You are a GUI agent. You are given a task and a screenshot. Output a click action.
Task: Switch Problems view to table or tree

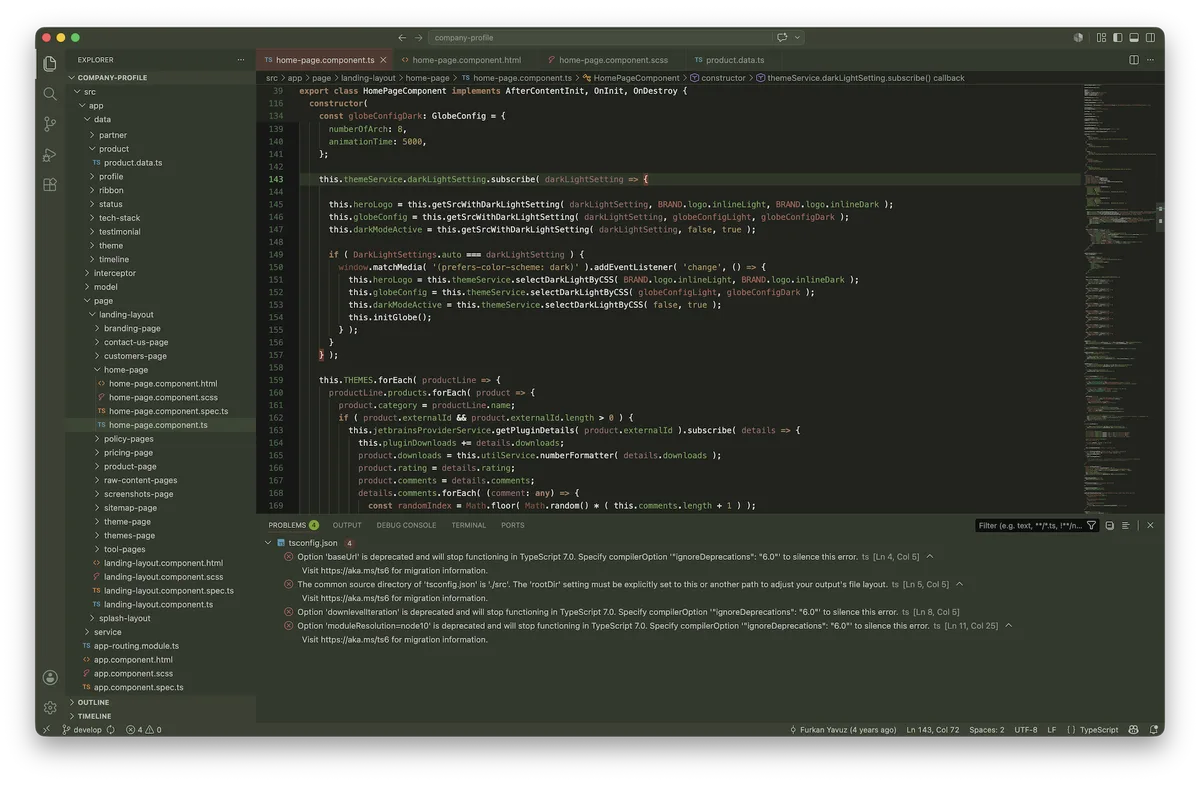pyautogui.click(x=1126, y=525)
